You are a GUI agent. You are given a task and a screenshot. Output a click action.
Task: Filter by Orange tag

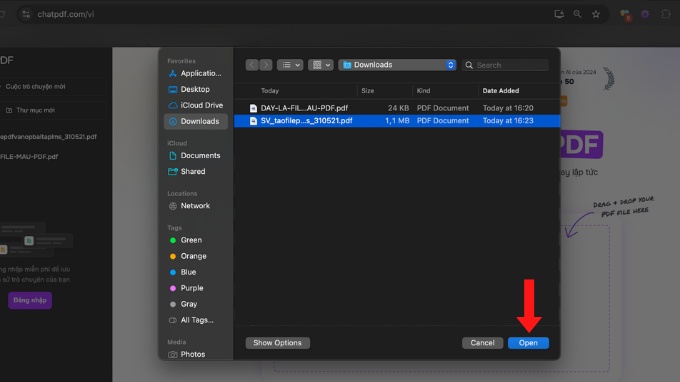(x=196, y=256)
